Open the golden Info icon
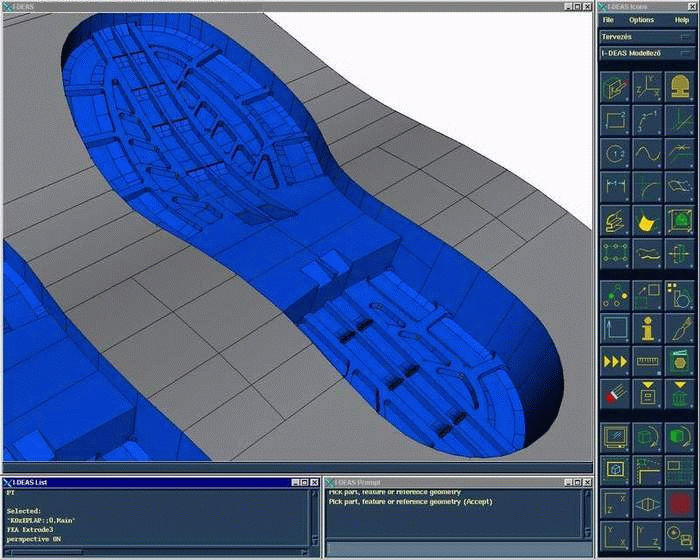 click(x=647, y=329)
